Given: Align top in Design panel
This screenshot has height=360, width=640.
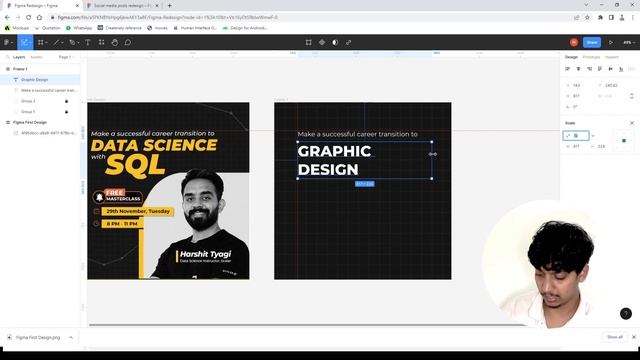Looking at the screenshot, I should pyautogui.click(x=600, y=69).
